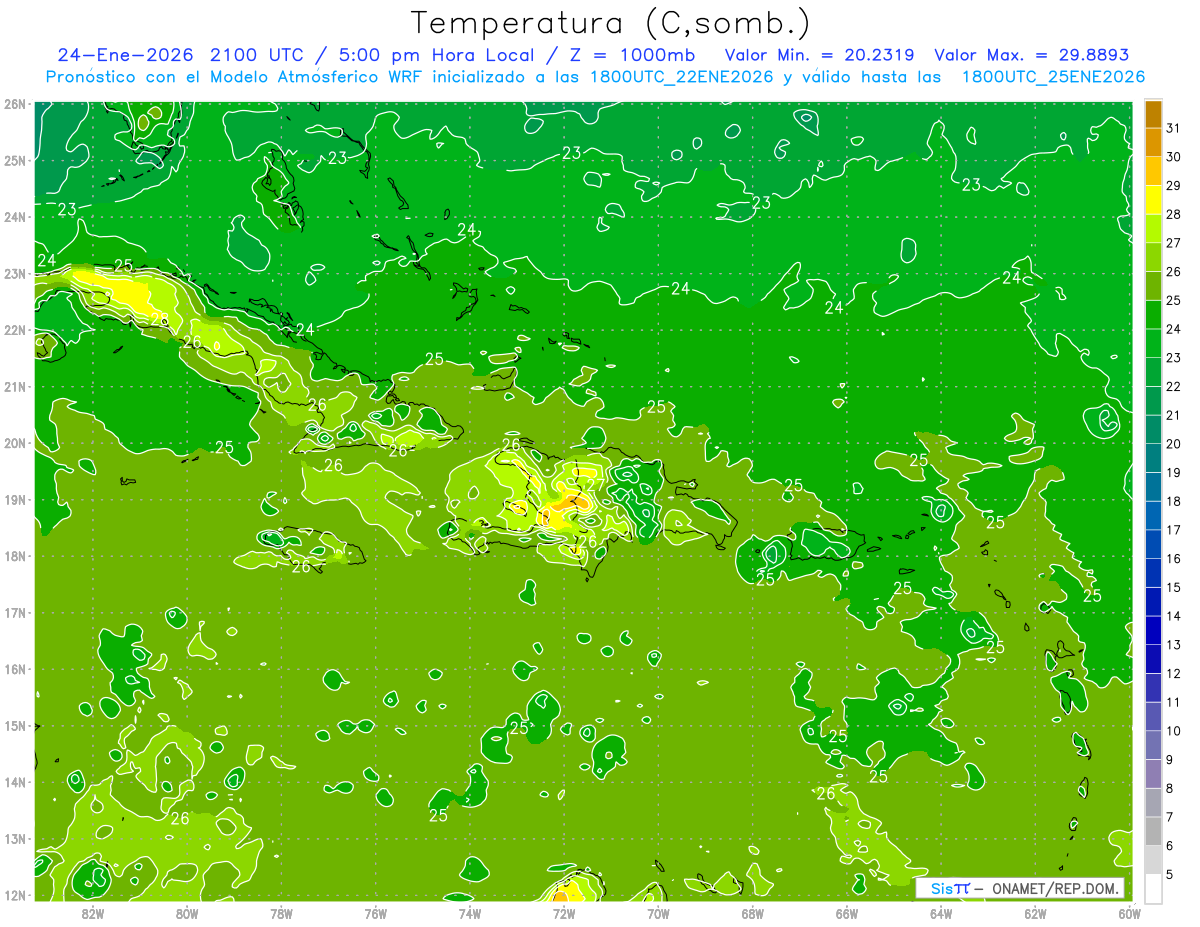The image size is (1200, 927).
Task: Click the green legend swatch between 23 and 24
Action: (x=1153, y=343)
